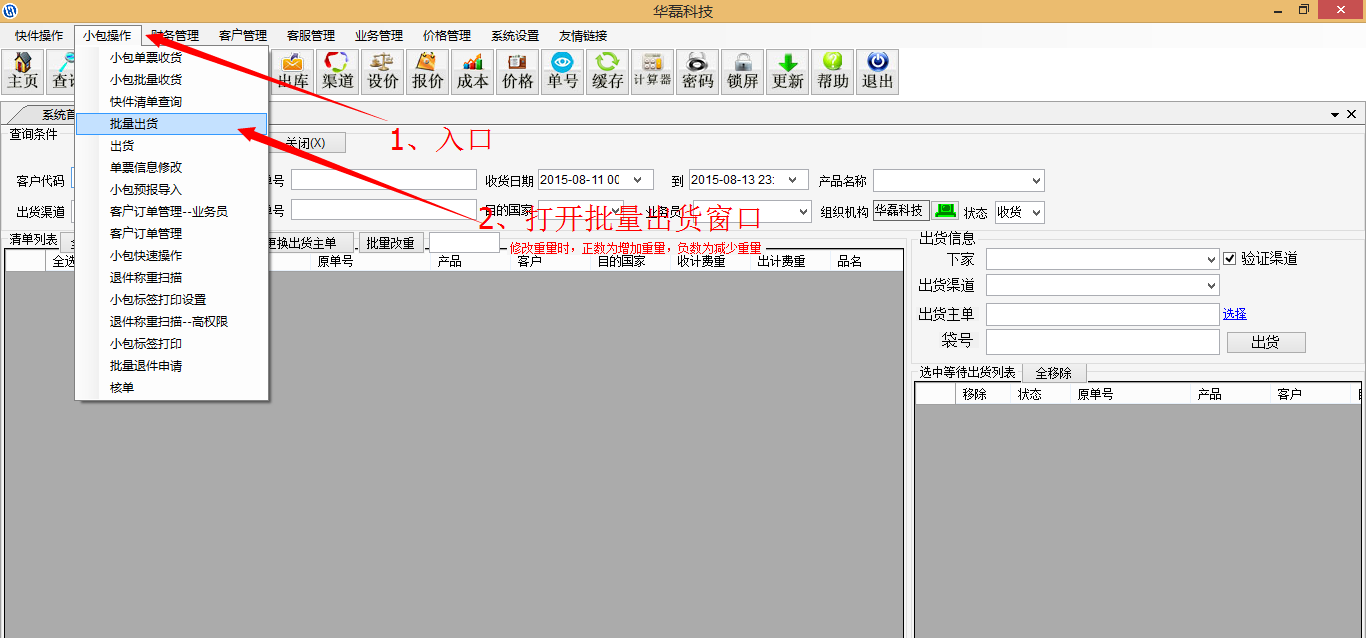
Task: Click the 选择 link
Action: [1234, 314]
